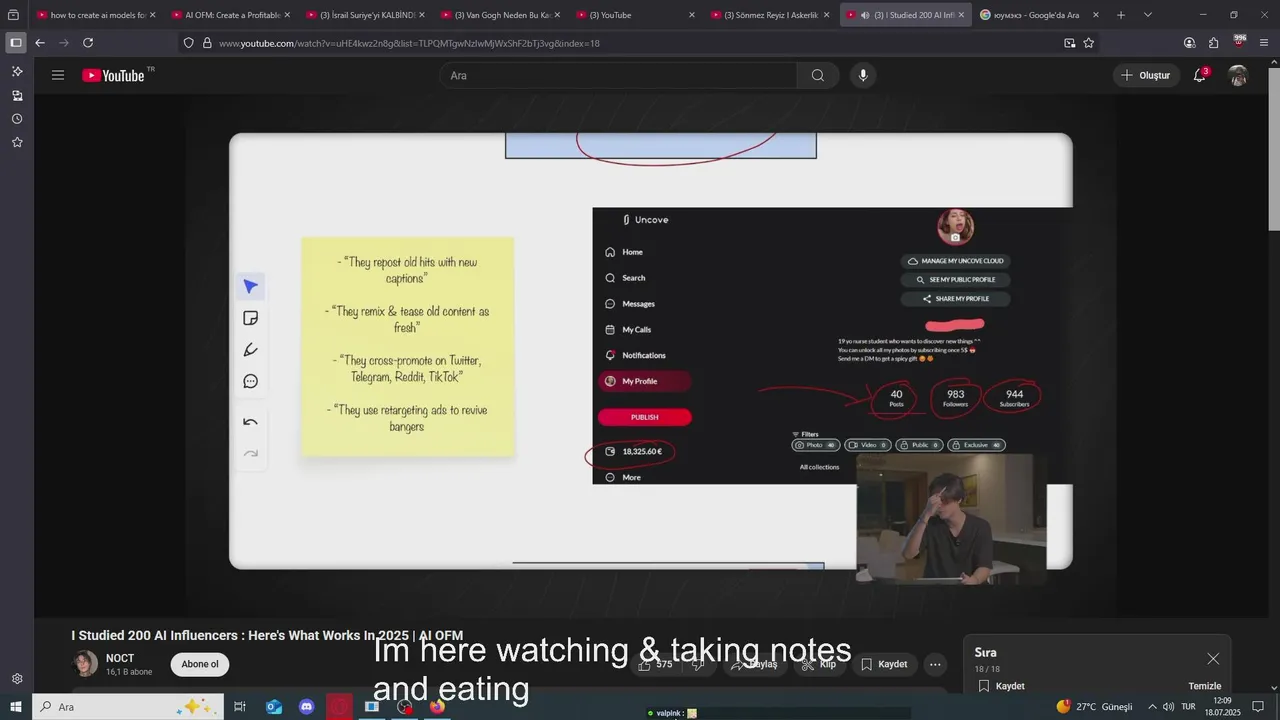Switch to Google'da Ara tab
Viewport: 1280px width, 720px height.
tap(1040, 15)
